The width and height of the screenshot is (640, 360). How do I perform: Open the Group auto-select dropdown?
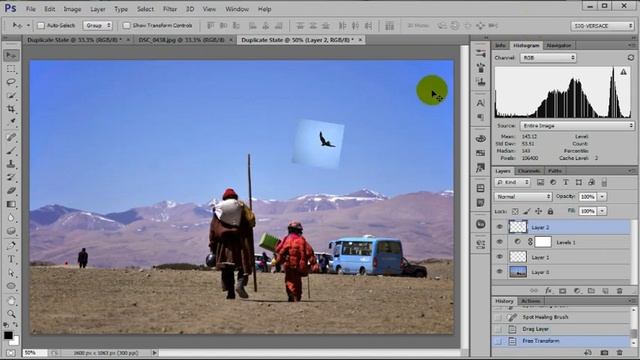pyautogui.click(x=98, y=25)
